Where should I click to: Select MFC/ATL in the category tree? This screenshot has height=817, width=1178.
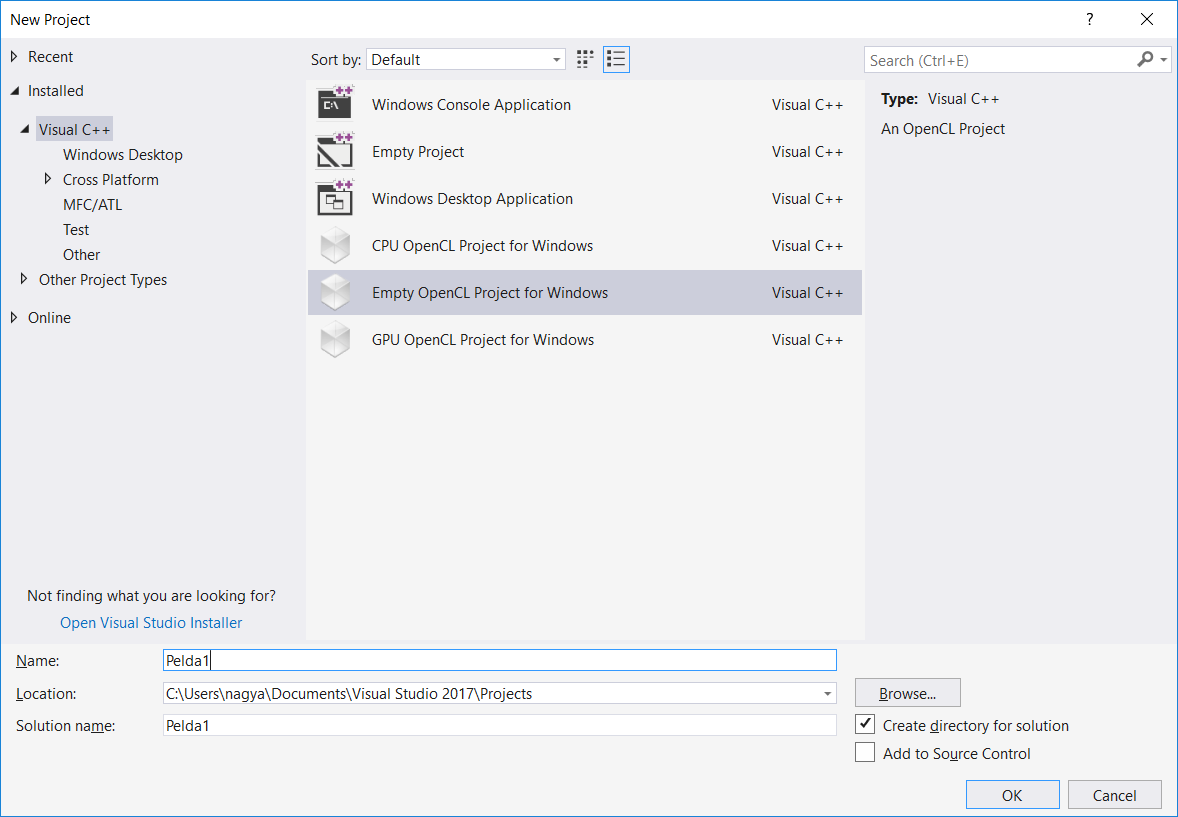pos(92,205)
